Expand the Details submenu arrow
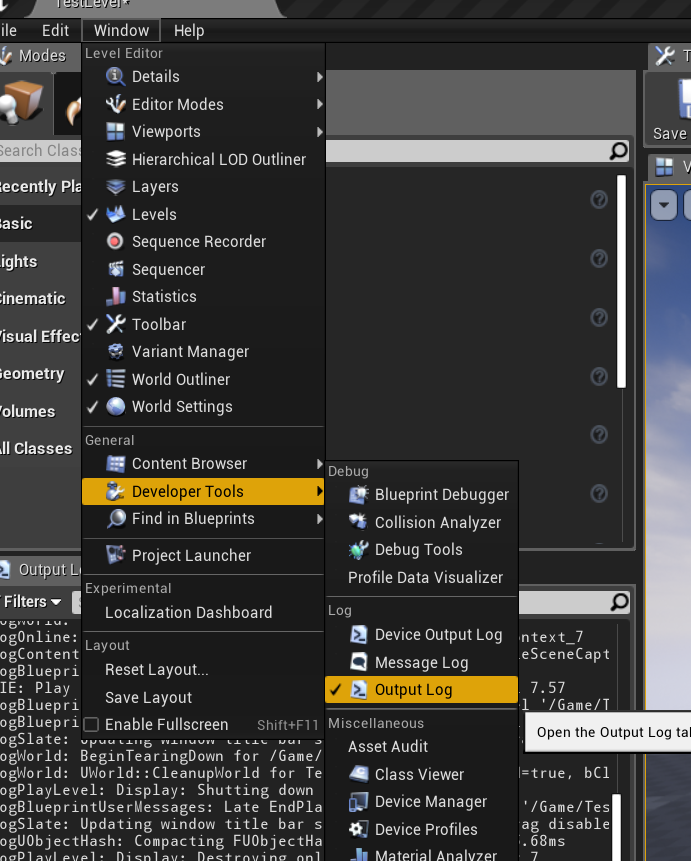Image resolution: width=691 pixels, height=861 pixels. (319, 77)
